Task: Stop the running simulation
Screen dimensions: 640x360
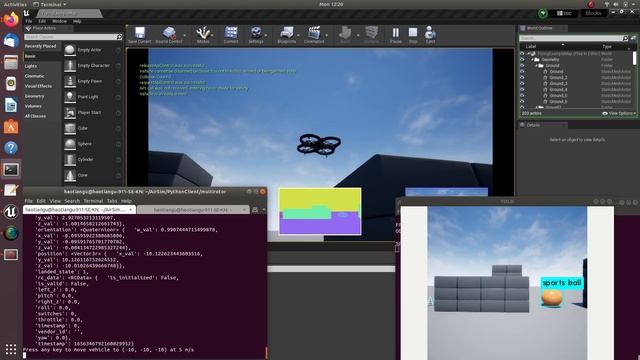Action: click(413, 33)
